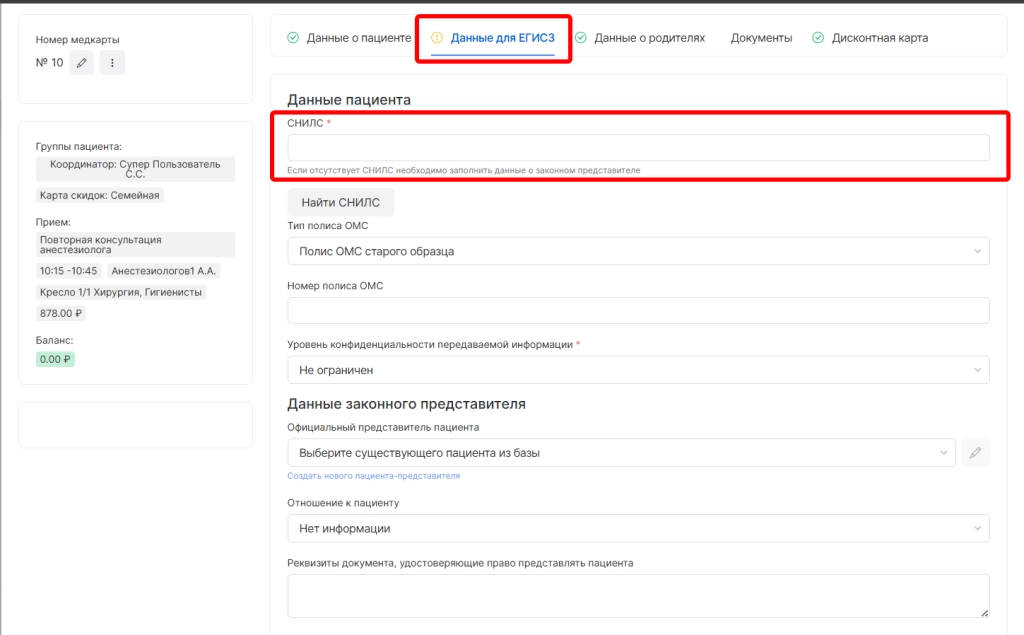Go to Дисконтная карта tab
This screenshot has height=635, width=1024.
click(x=879, y=38)
